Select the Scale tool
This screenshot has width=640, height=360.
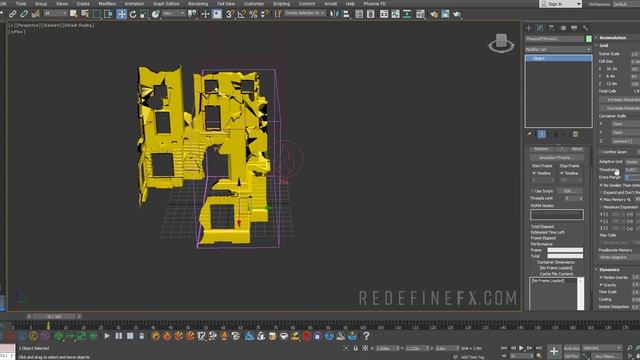tap(144, 14)
